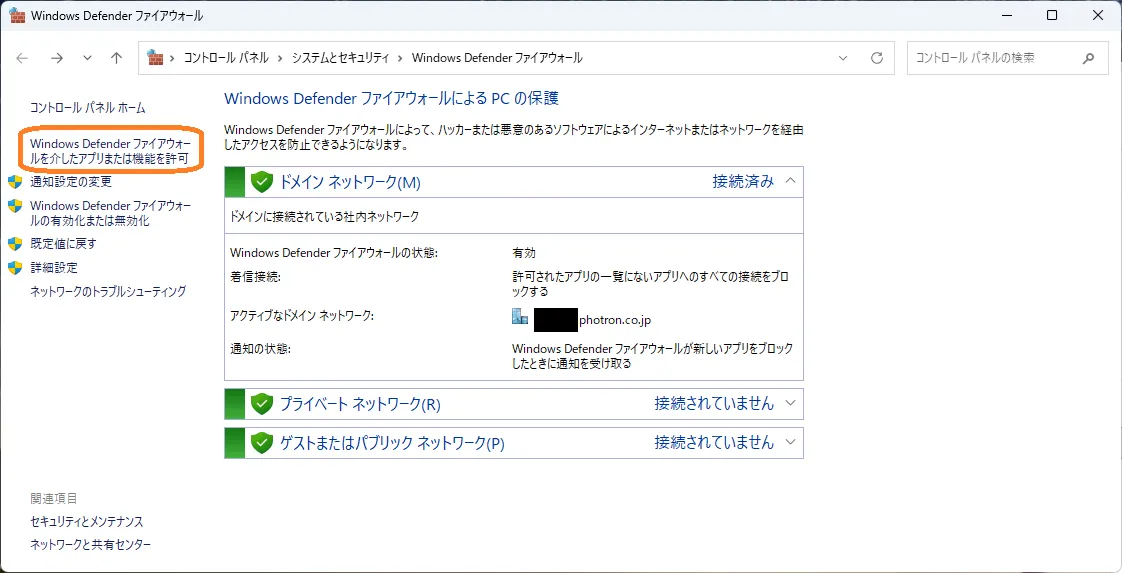
Task: Click shield icon beside 通知設定の変更
Action: click(15, 182)
